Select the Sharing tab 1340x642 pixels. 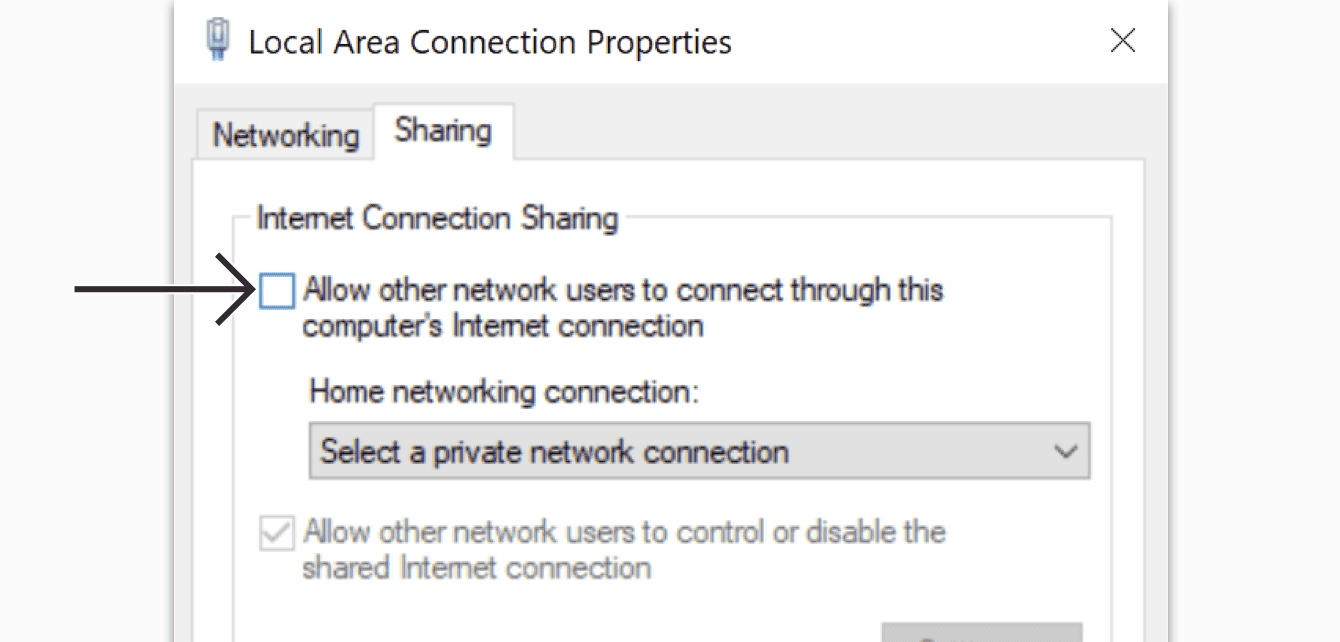pyautogui.click(x=443, y=130)
